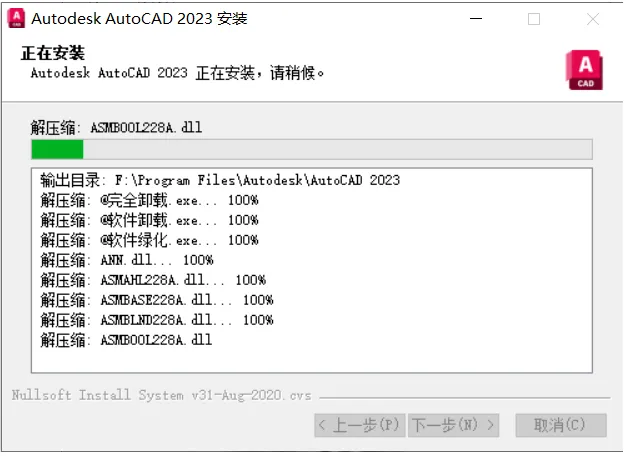Click the large AutoCAD logo in header
The width and height of the screenshot is (626, 456).
584,70
